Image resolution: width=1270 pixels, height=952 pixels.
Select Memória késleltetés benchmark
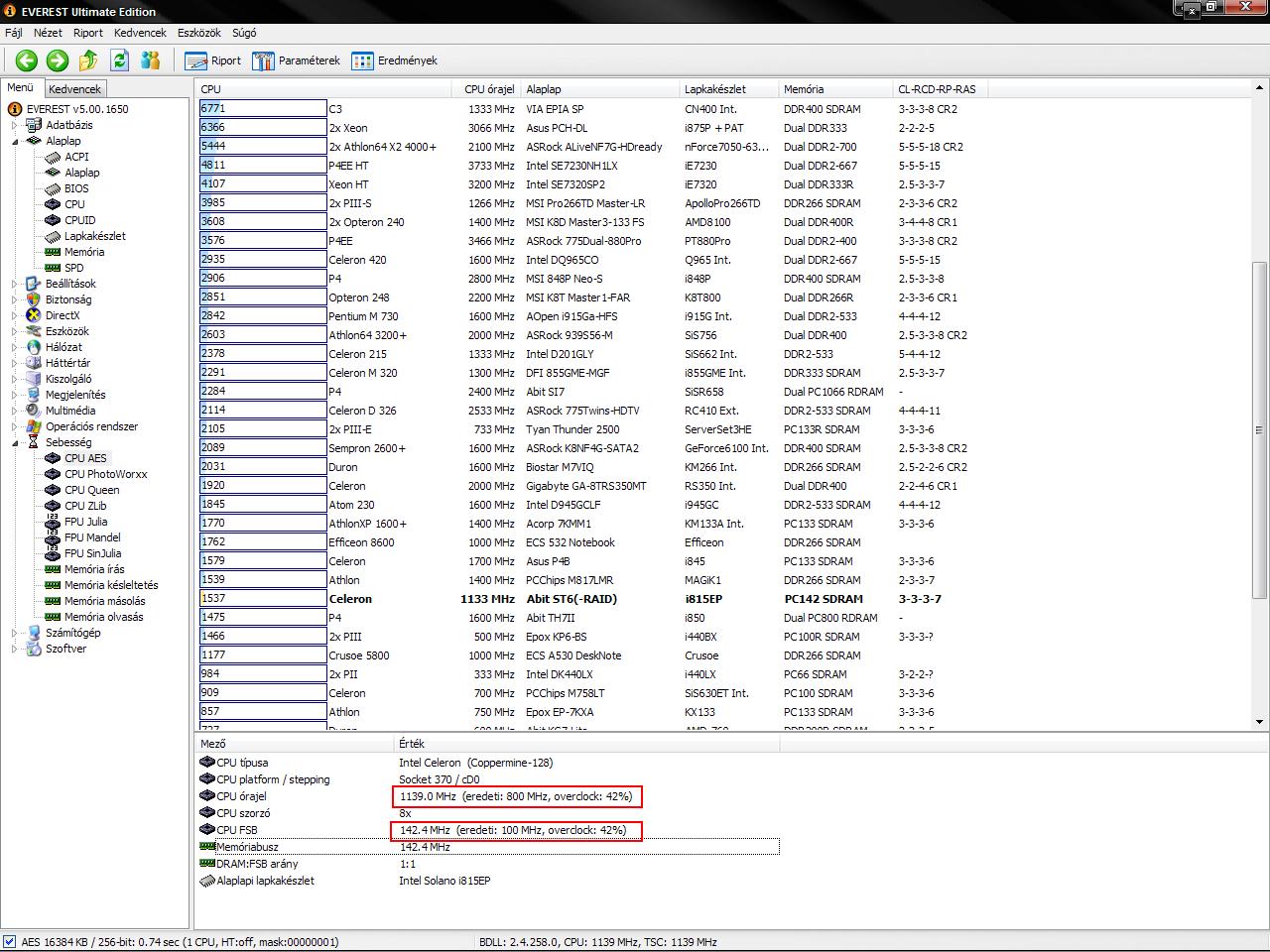pos(102,585)
